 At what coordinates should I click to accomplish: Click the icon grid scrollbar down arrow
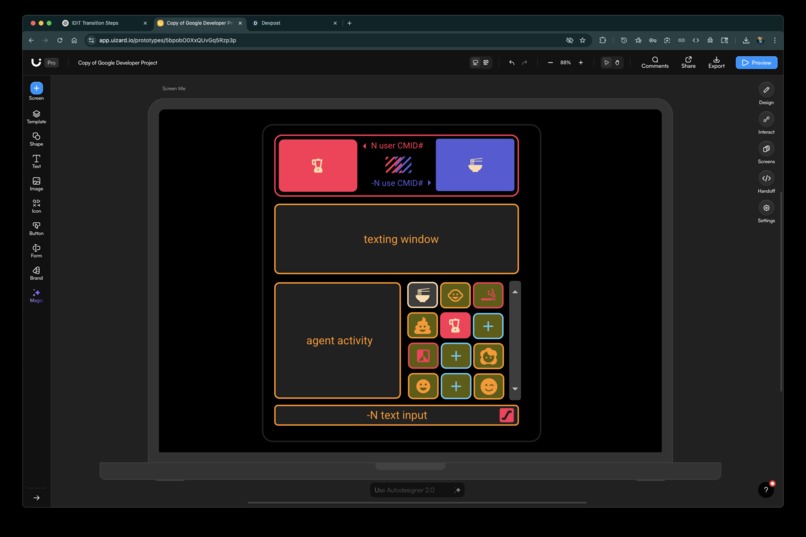[x=515, y=389]
